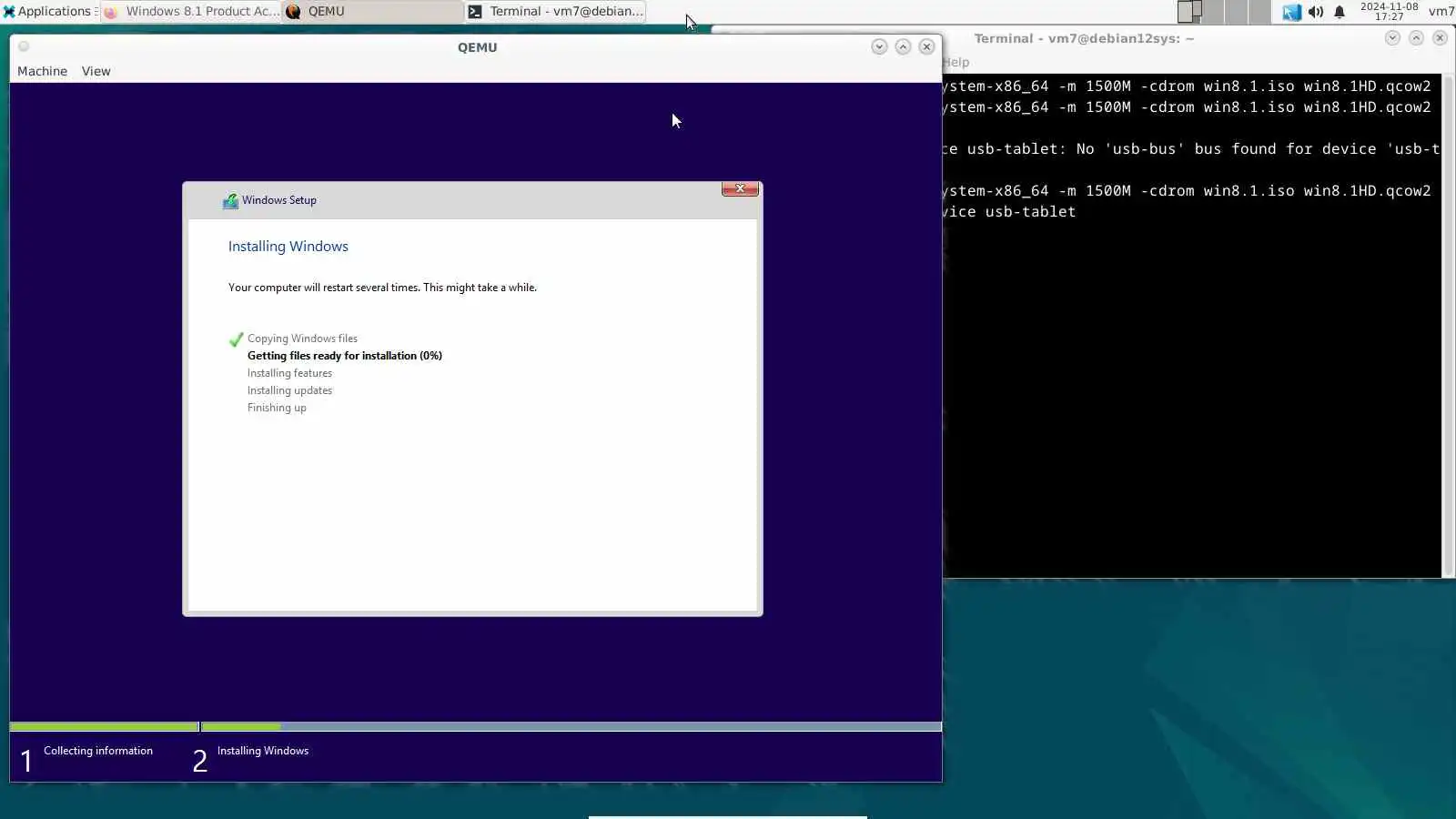Screen dimensions: 1456x819
Task: Click the Terminal window title text
Action: coord(1083,38)
